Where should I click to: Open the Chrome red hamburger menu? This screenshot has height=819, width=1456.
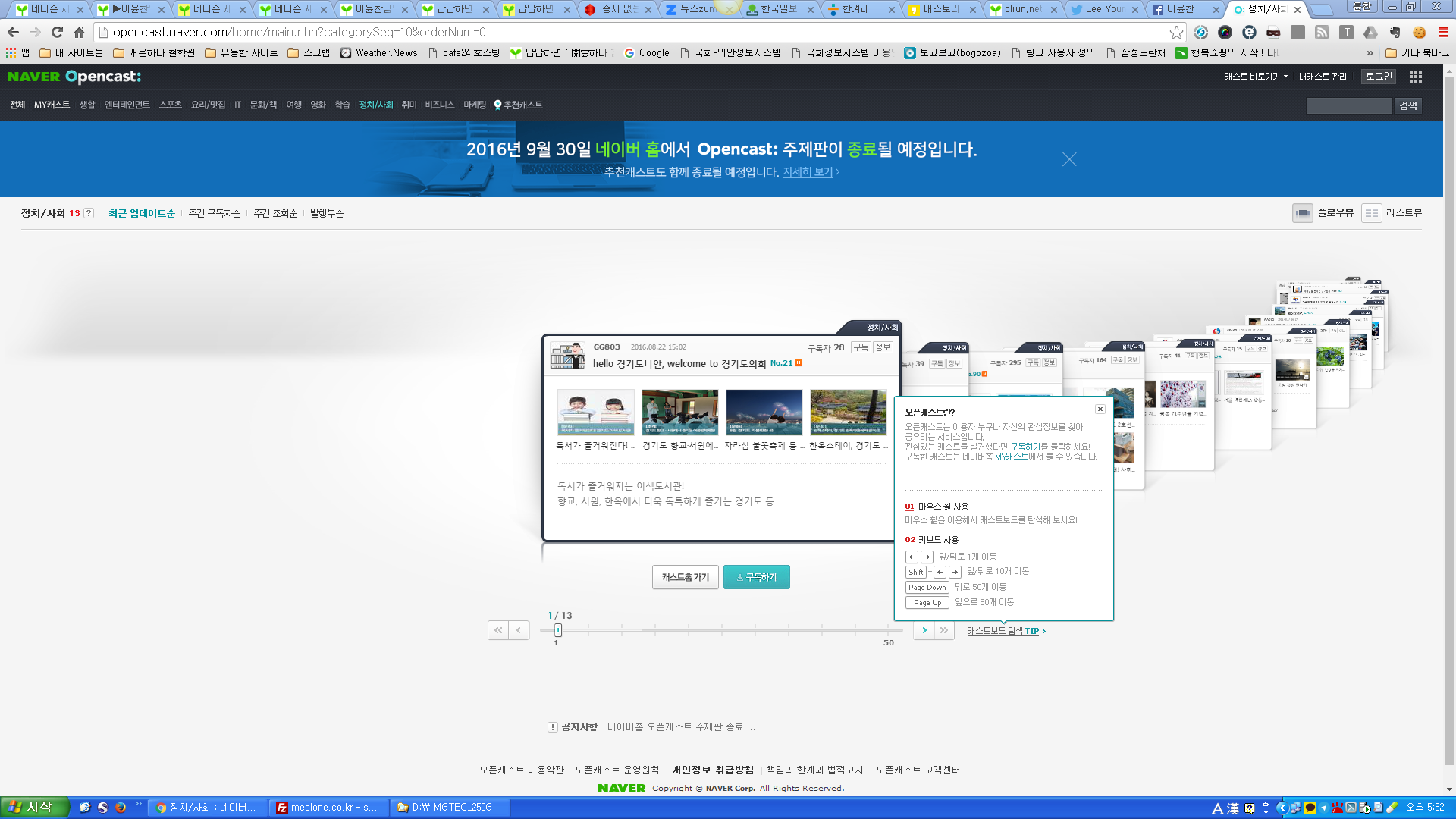pos(1443,33)
